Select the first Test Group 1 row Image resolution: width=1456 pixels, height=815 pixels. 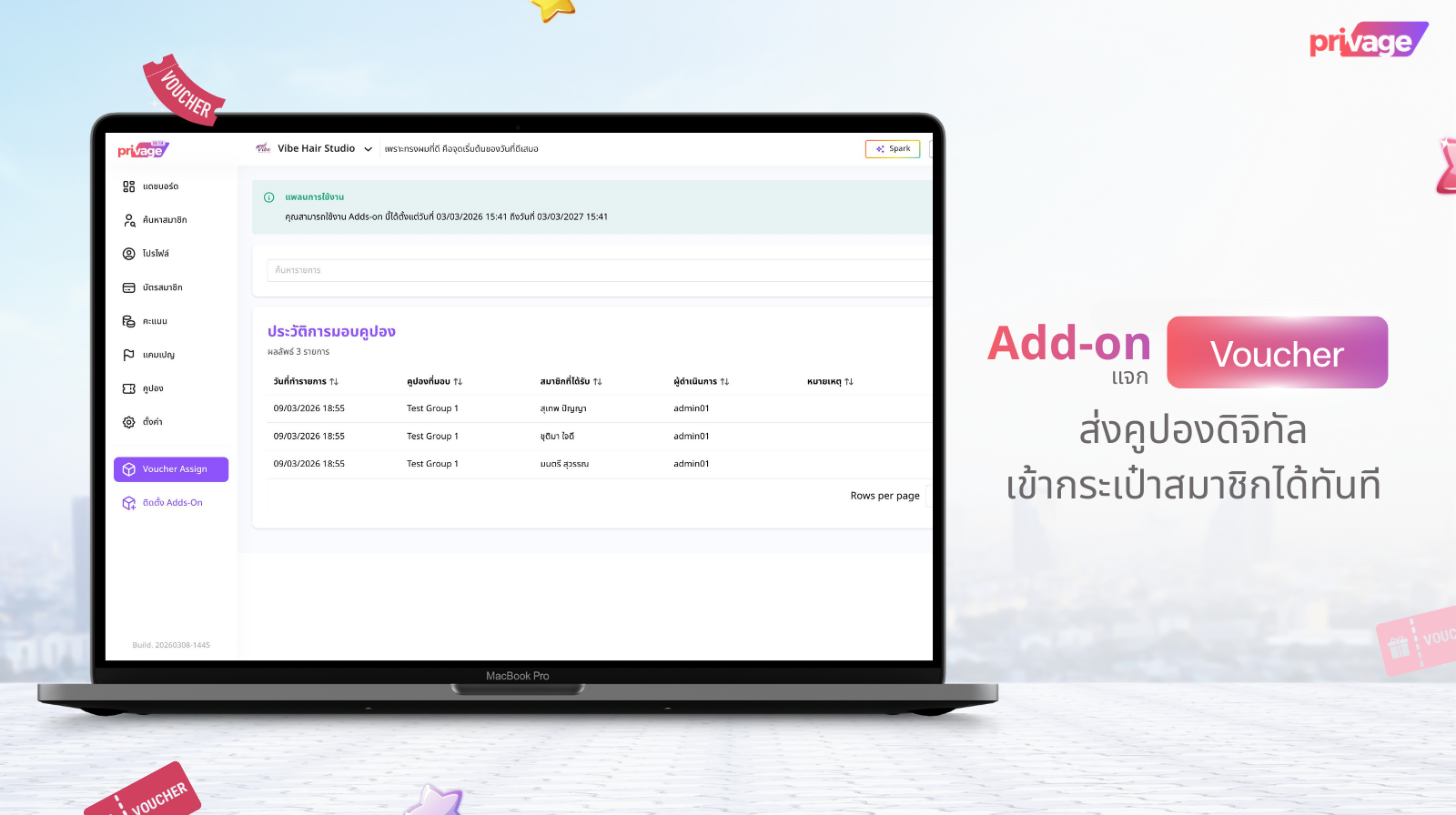tap(432, 408)
